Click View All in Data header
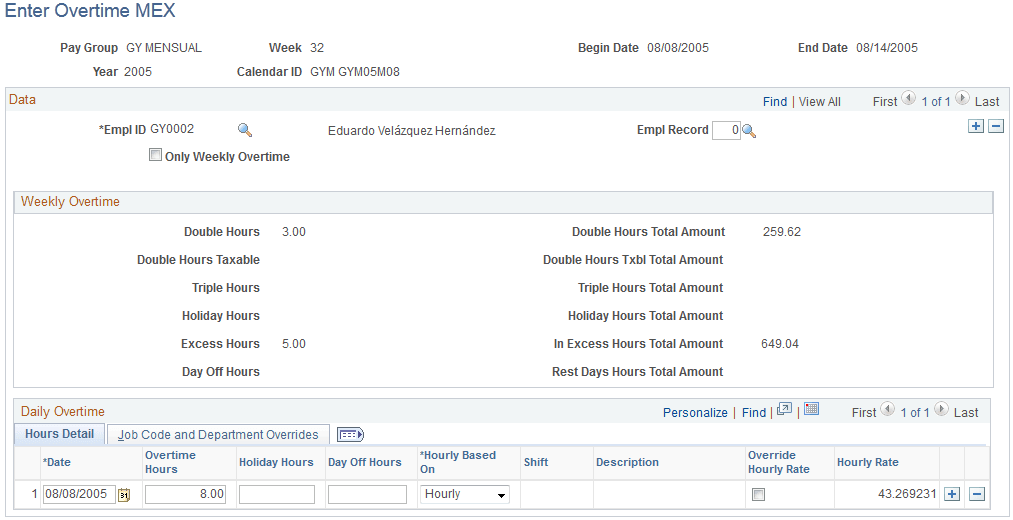The width and height of the screenshot is (1013, 520). click(820, 101)
